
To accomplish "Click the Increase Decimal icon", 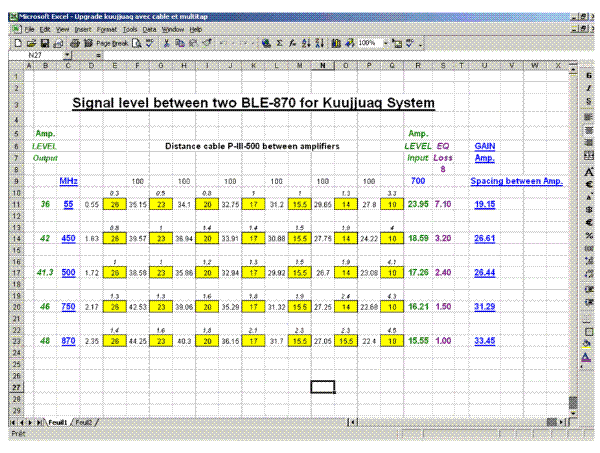I will (x=589, y=261).
